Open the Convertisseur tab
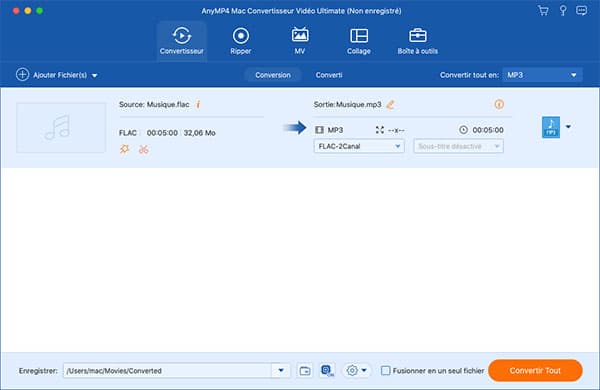This screenshot has height=390, width=600. click(x=182, y=41)
